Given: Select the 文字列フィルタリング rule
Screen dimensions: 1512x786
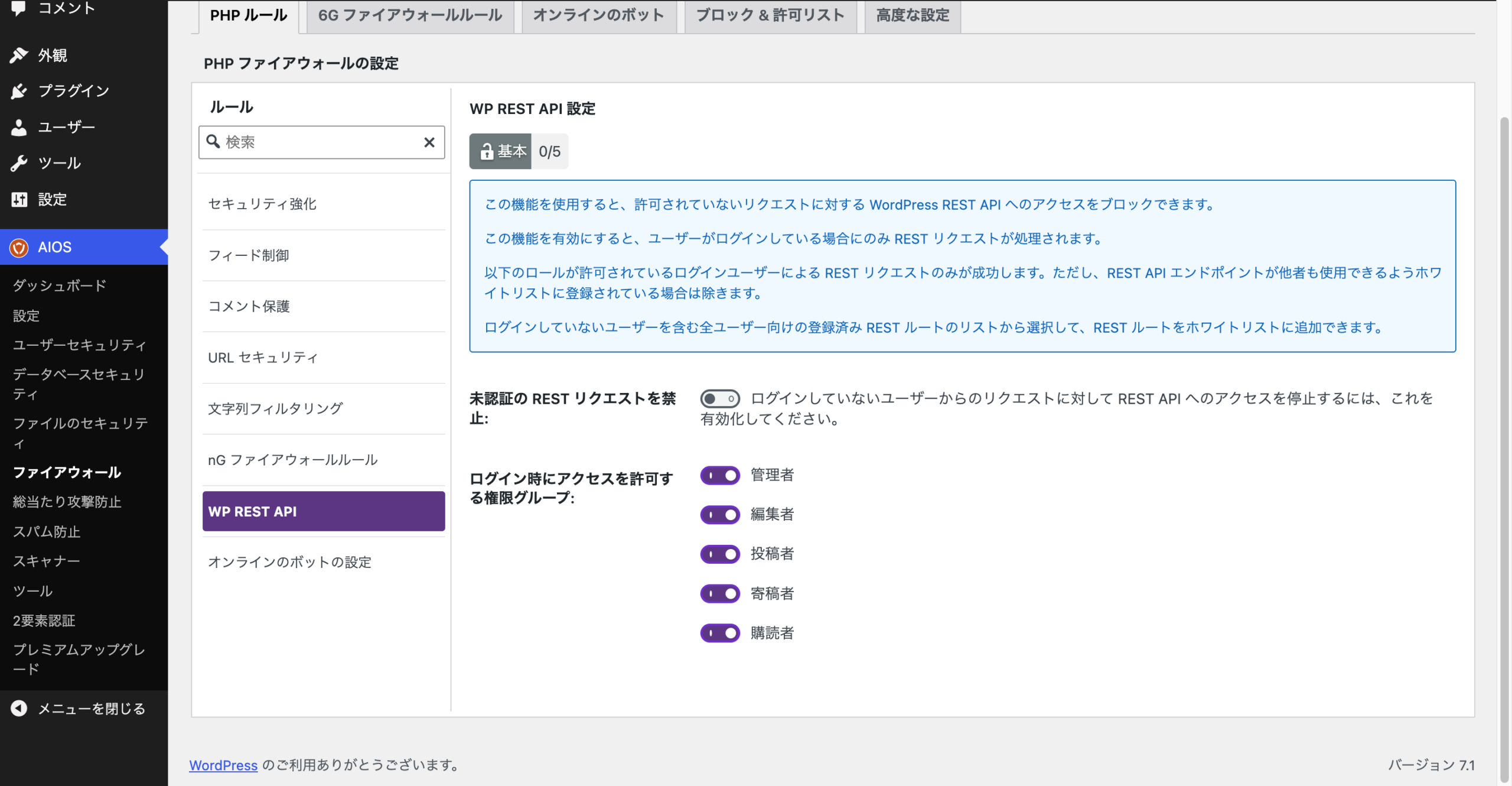Looking at the screenshot, I should coord(323,408).
